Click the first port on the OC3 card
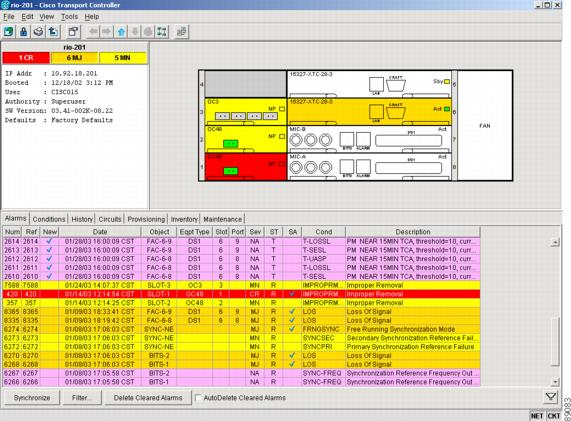Viewport: 571px width, 421px height. click(x=223, y=116)
